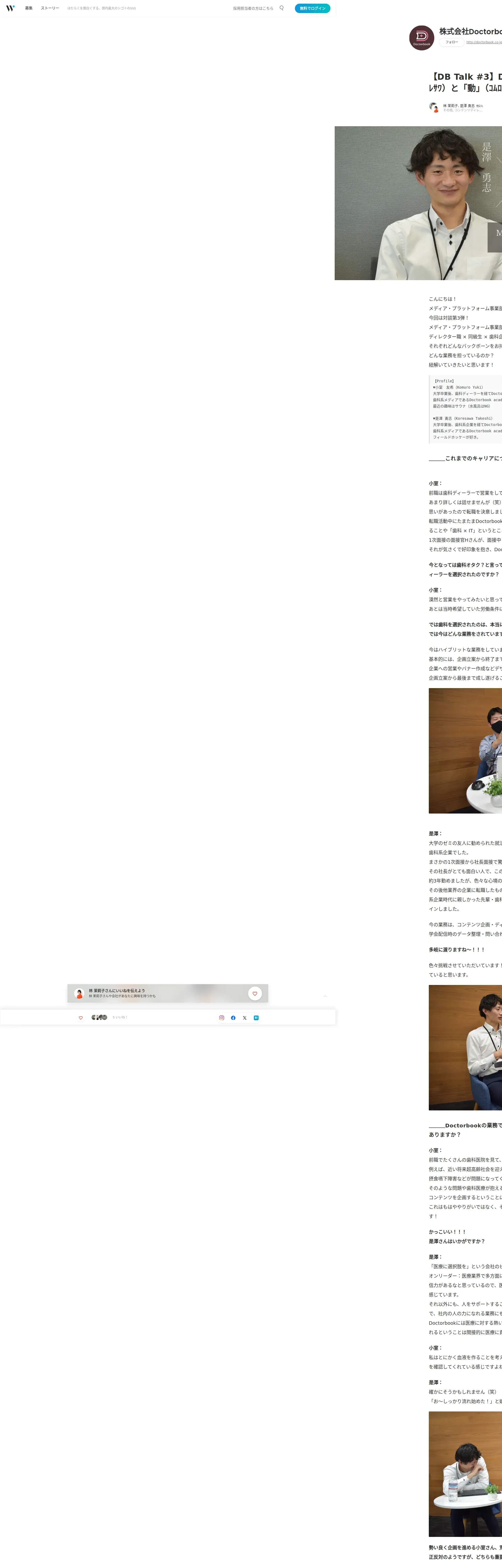Viewport: 502px width, 1568px height.
Task: Open the ストーリー menu item
Action: (x=50, y=9)
